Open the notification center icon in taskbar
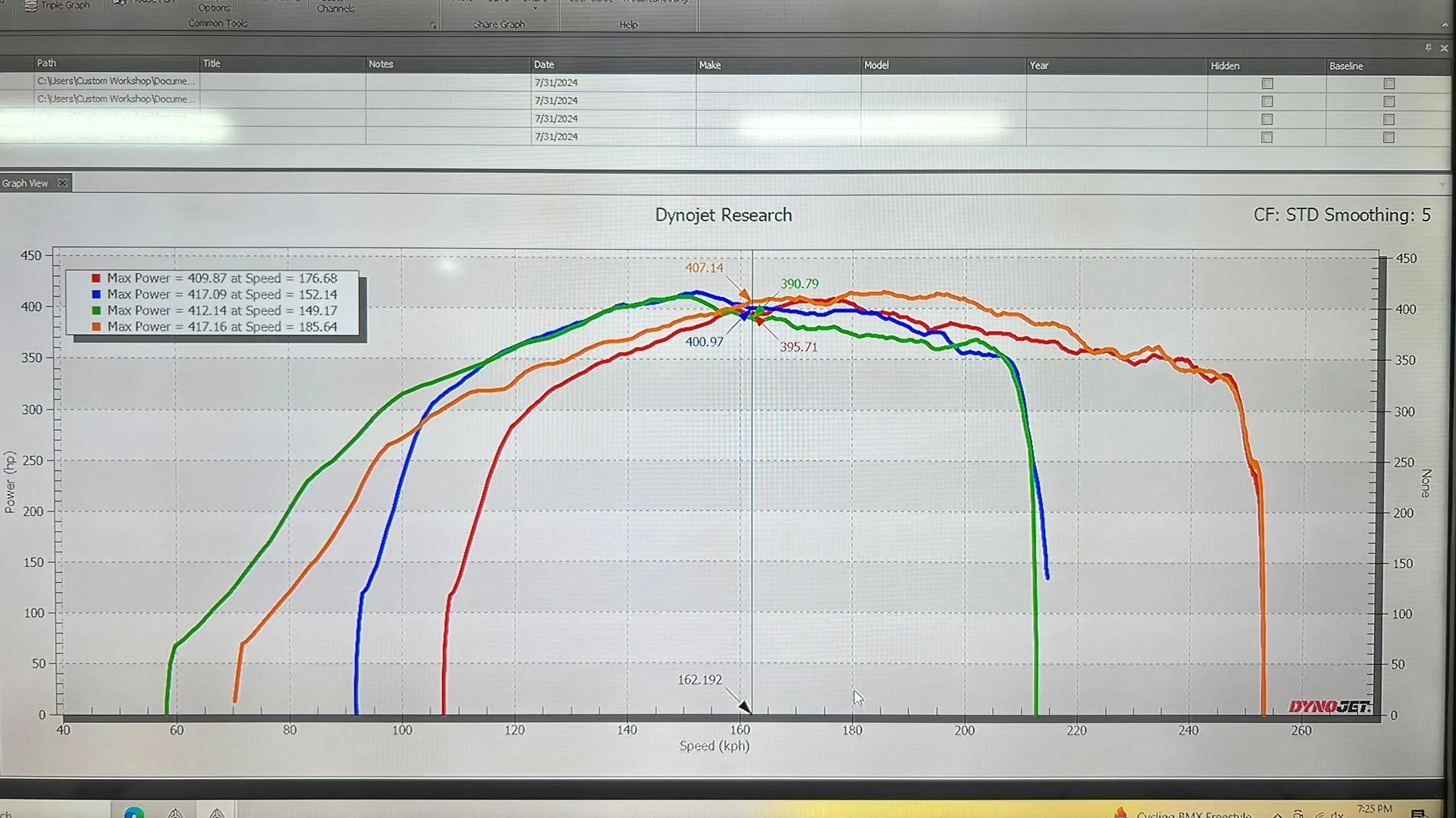This screenshot has height=818, width=1456. (1418, 813)
